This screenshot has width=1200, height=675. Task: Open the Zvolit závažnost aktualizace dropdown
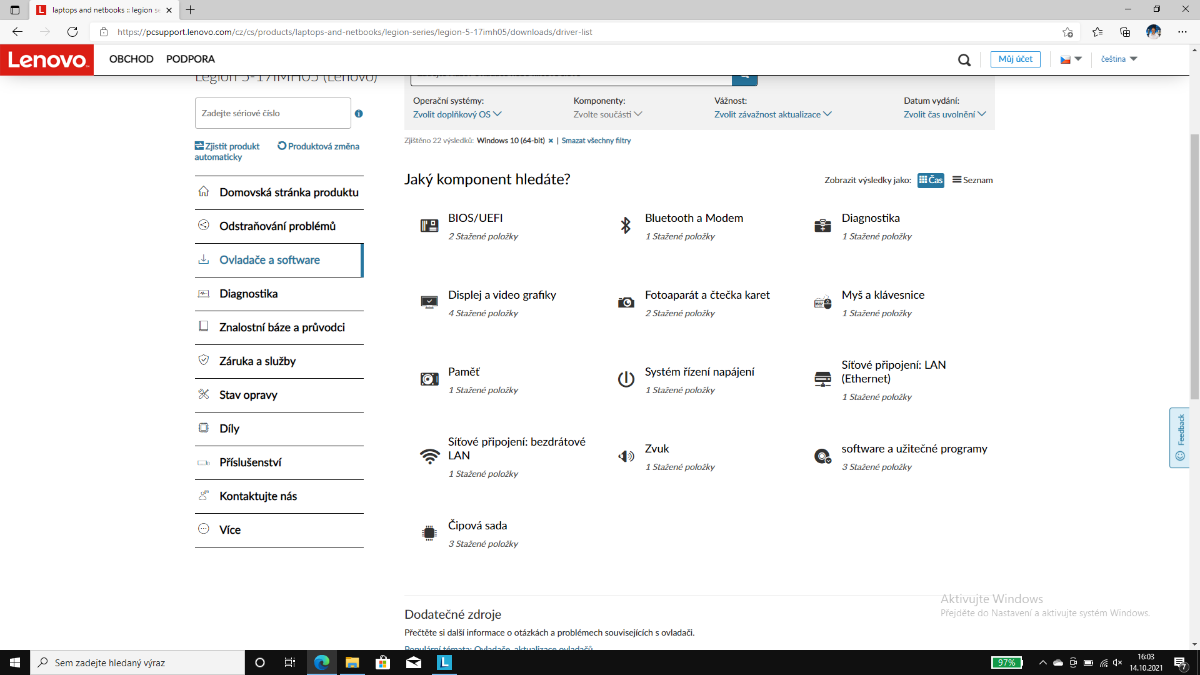coord(773,114)
